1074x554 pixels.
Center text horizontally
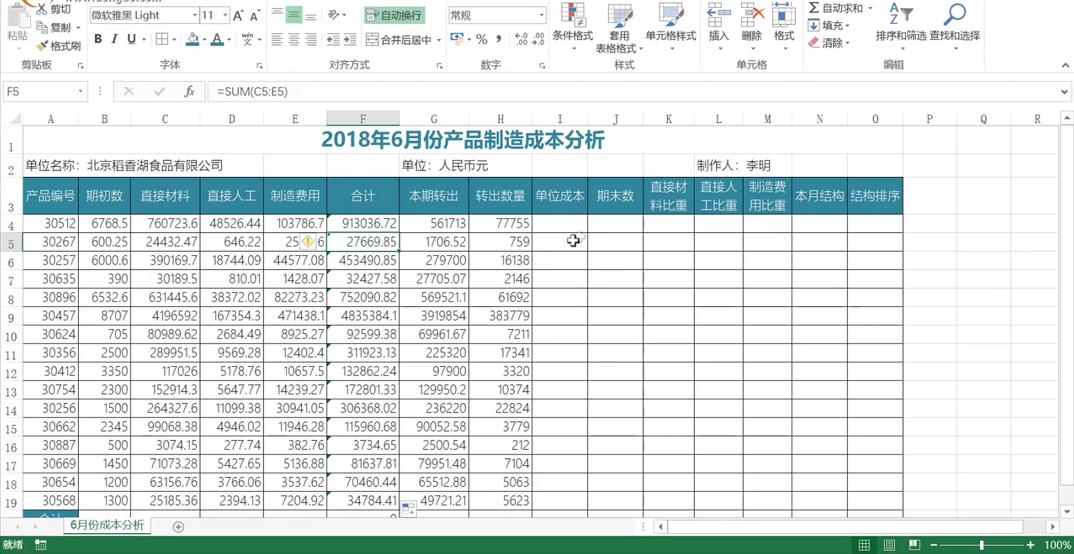click(294, 39)
